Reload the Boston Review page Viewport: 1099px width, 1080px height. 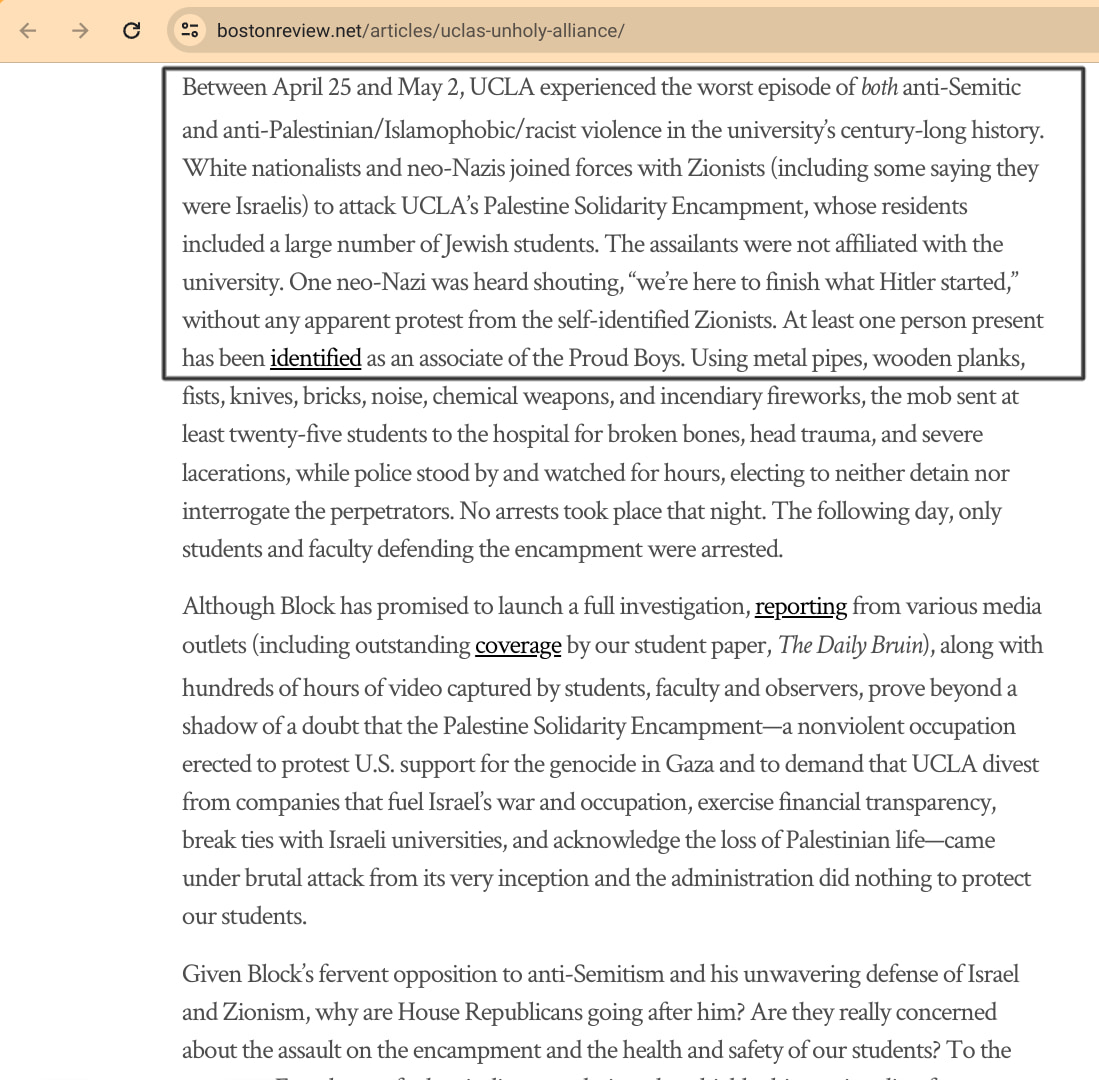click(131, 31)
